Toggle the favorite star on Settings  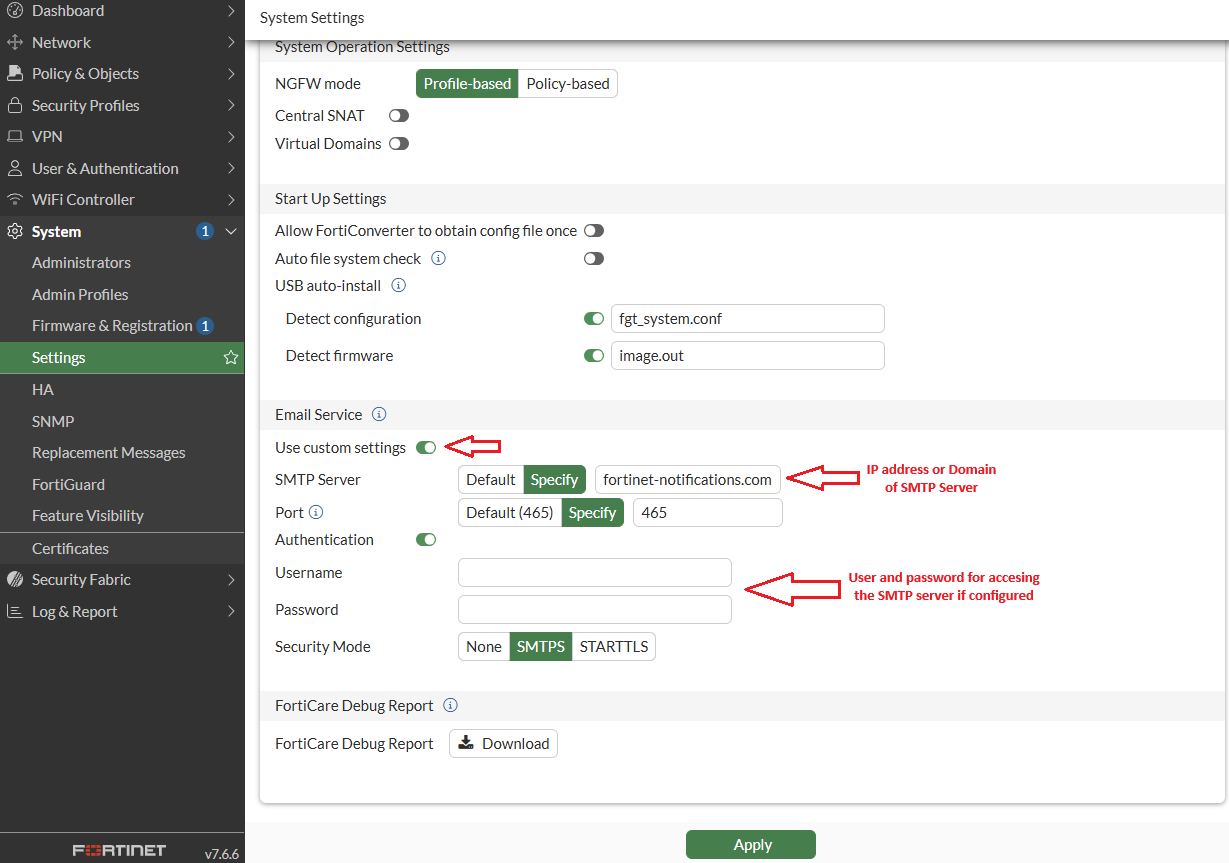point(231,358)
